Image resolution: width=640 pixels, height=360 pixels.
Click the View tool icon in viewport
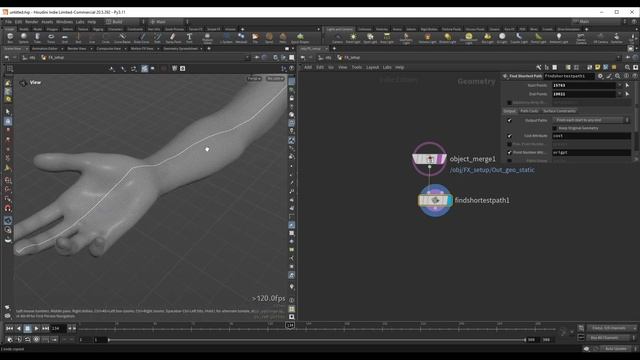[x=23, y=83]
